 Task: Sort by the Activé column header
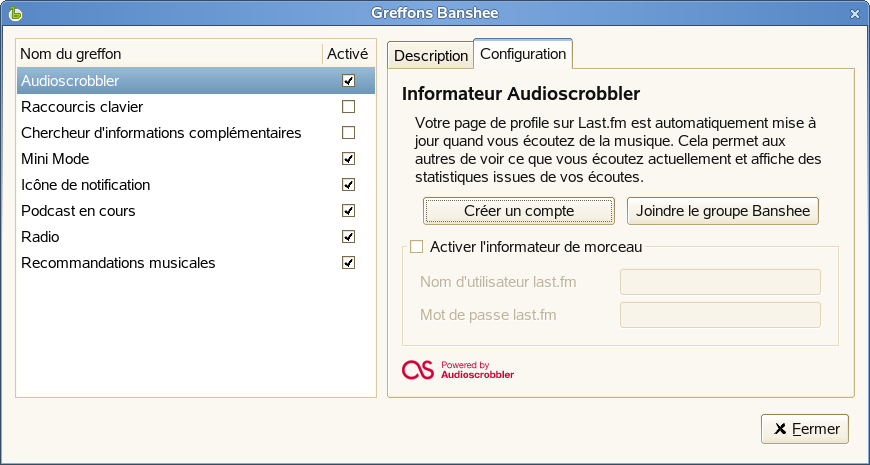coord(348,54)
